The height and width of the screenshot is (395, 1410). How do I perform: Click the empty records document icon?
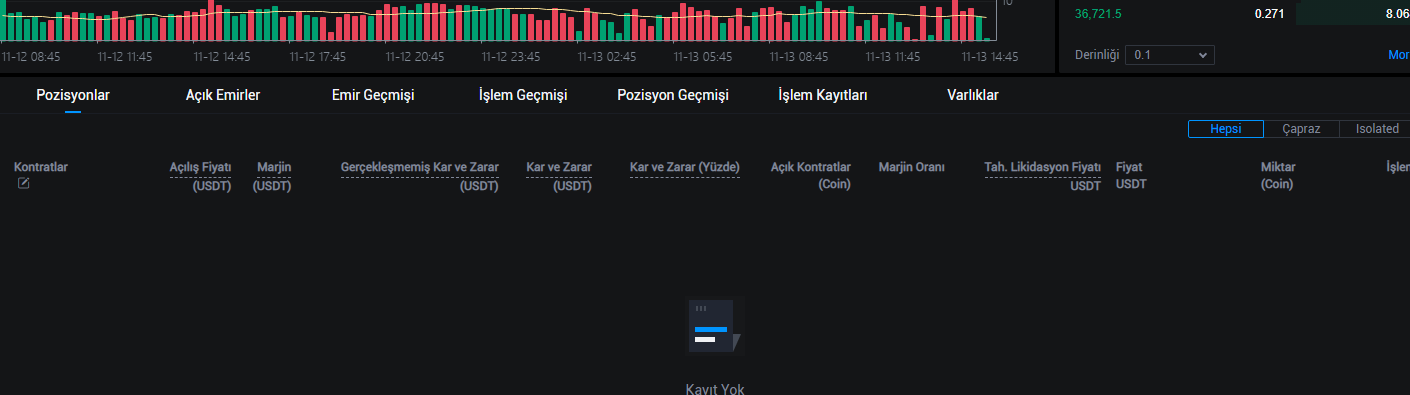pos(715,326)
